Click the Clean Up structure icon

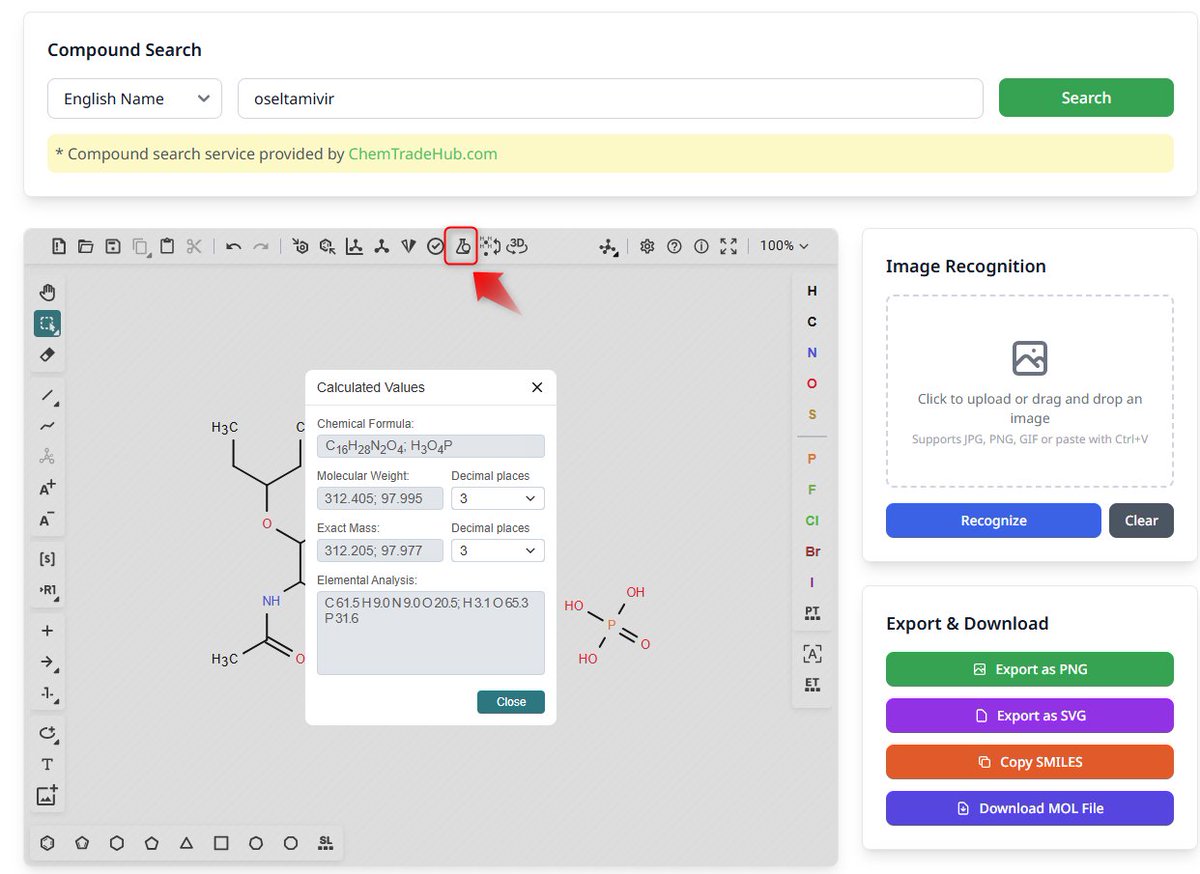(381, 246)
